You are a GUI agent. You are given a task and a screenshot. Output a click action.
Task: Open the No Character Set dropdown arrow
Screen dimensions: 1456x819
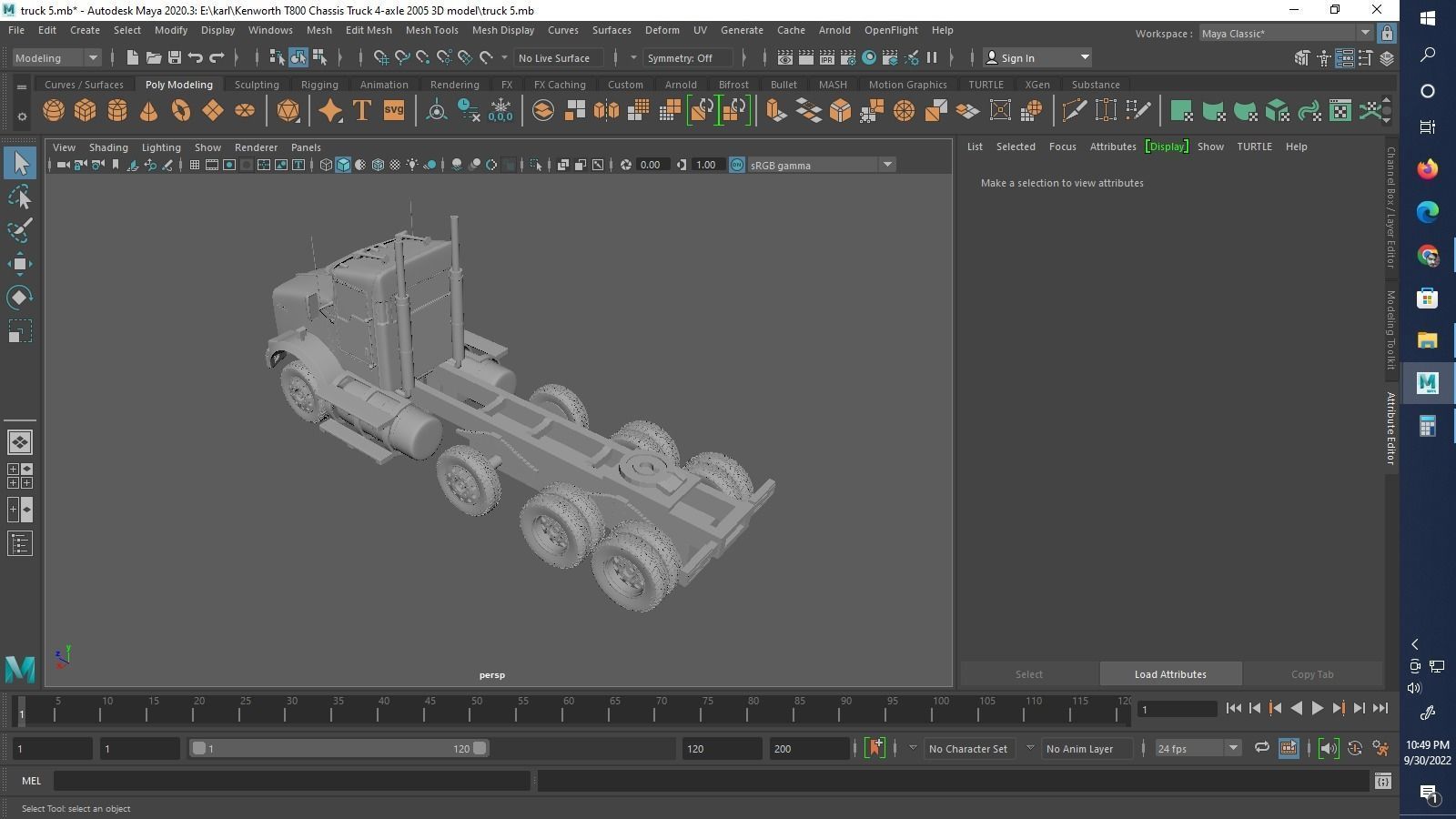pyautogui.click(x=913, y=748)
